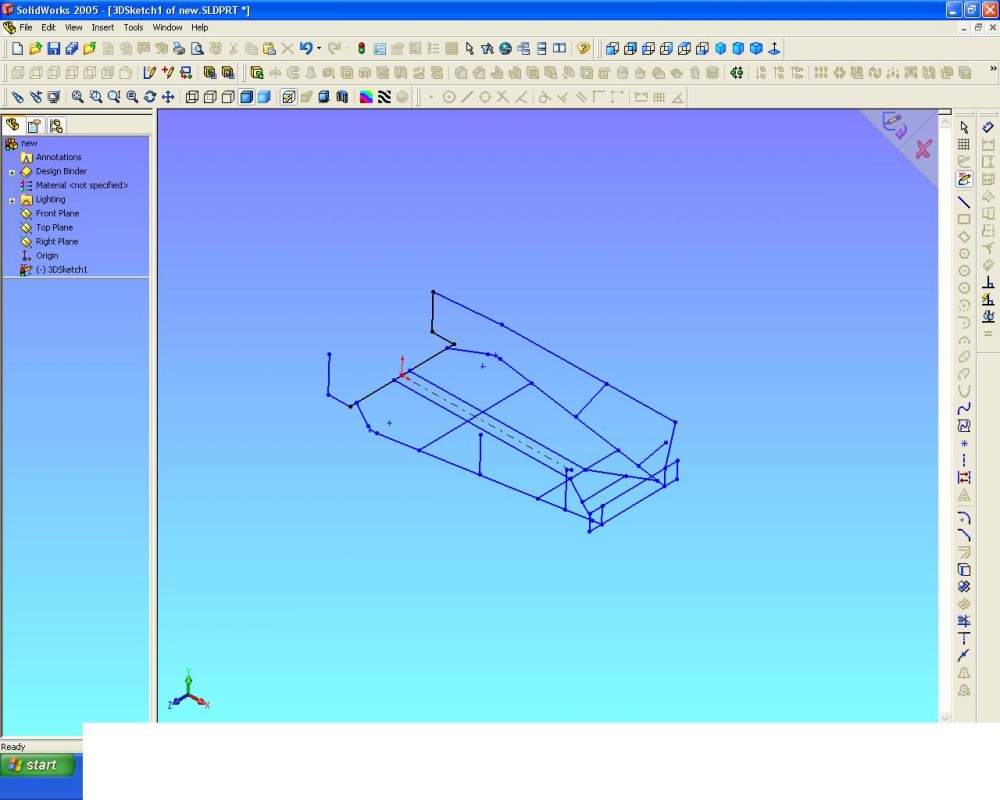Click the Save icon in the toolbar

tap(54, 48)
